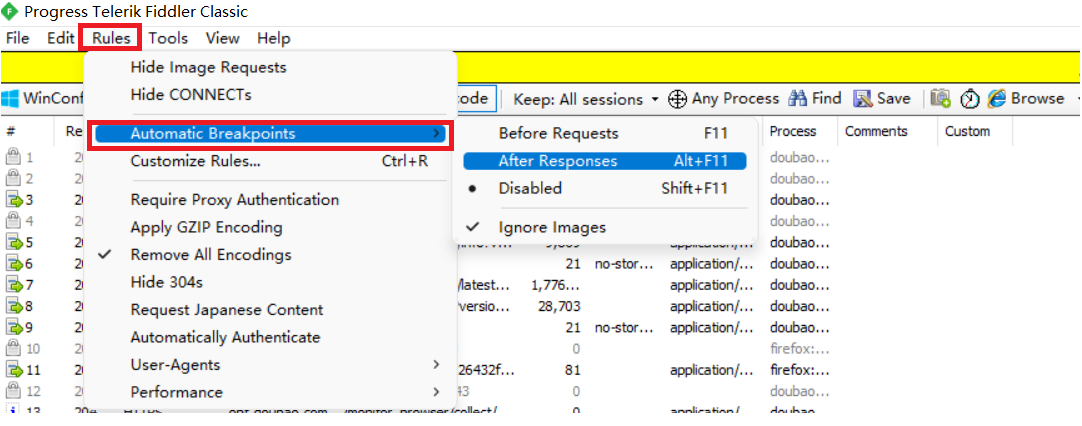Select session 8 green arrow icon
1082x426 pixels.
14,306
